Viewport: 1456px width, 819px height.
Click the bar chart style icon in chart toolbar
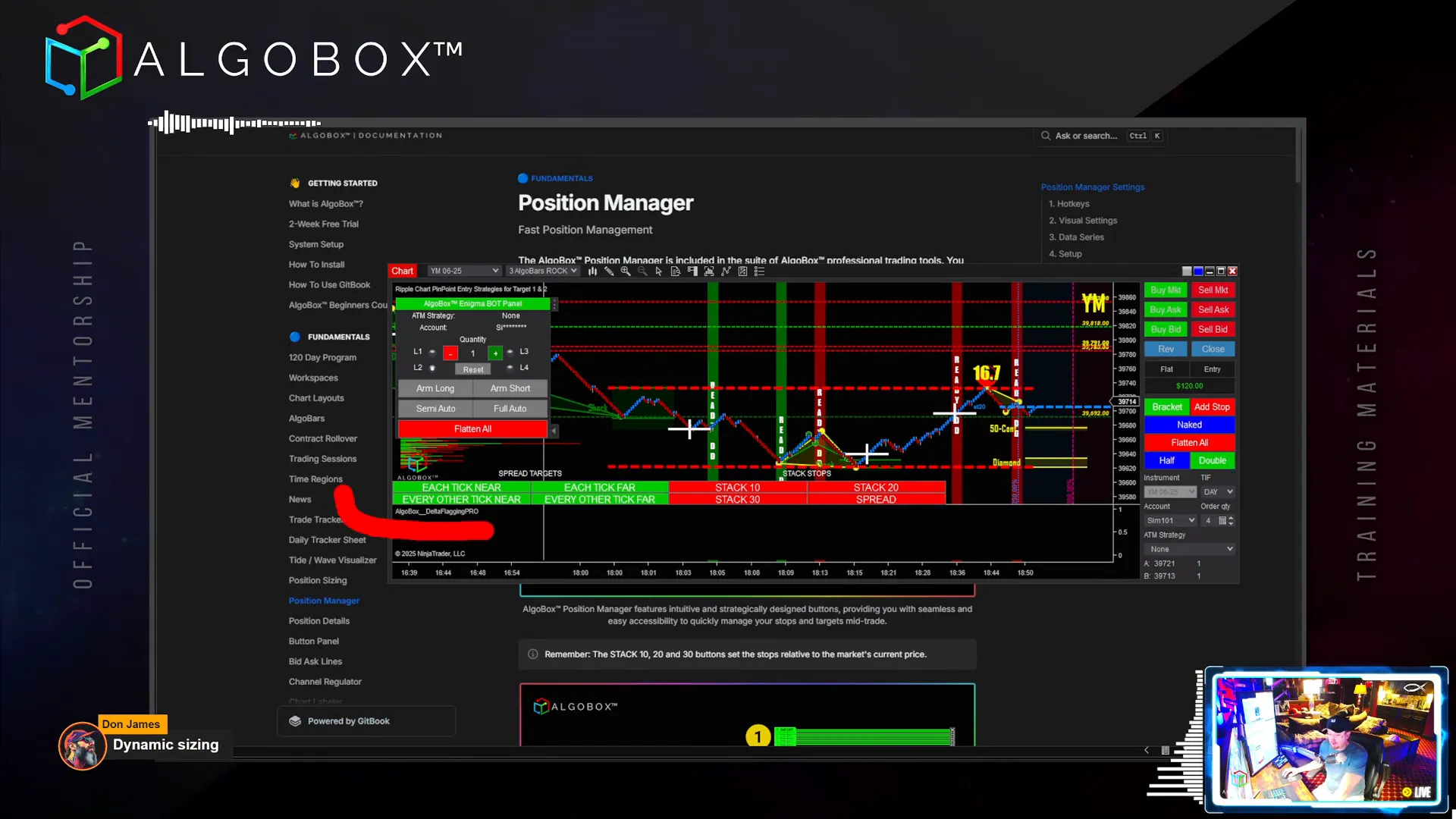point(592,271)
